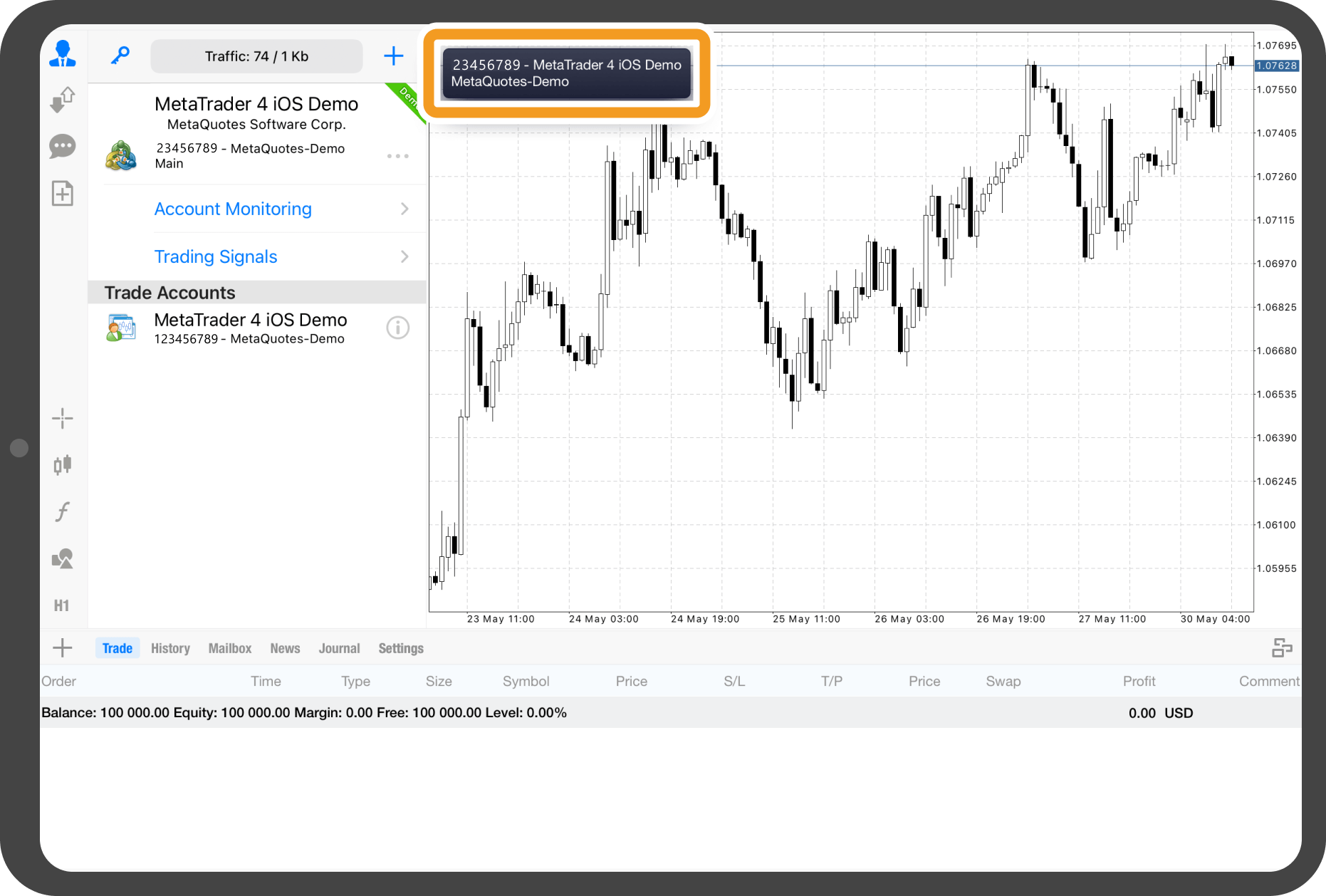Click the Traffic 74 / 1 Kb indicator
This screenshot has height=896, width=1326.
coord(256,56)
